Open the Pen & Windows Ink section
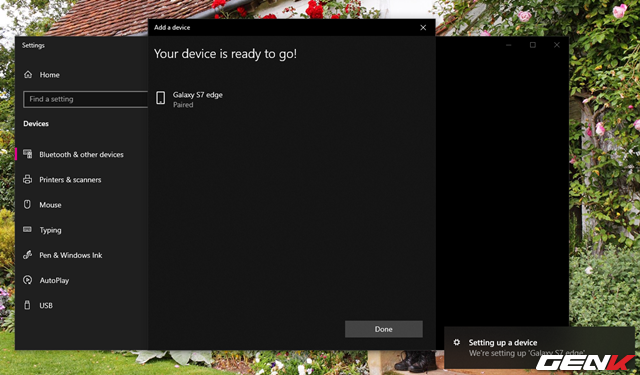This screenshot has width=640, height=375. (71, 255)
